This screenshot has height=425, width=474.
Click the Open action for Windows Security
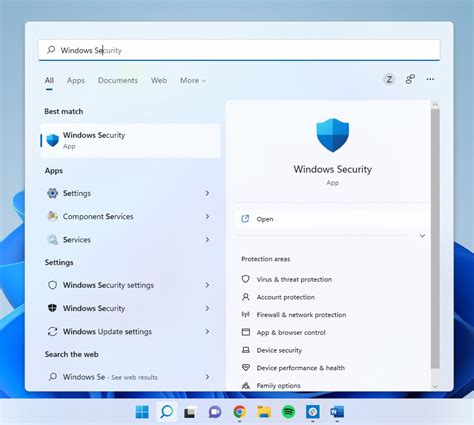click(x=332, y=219)
